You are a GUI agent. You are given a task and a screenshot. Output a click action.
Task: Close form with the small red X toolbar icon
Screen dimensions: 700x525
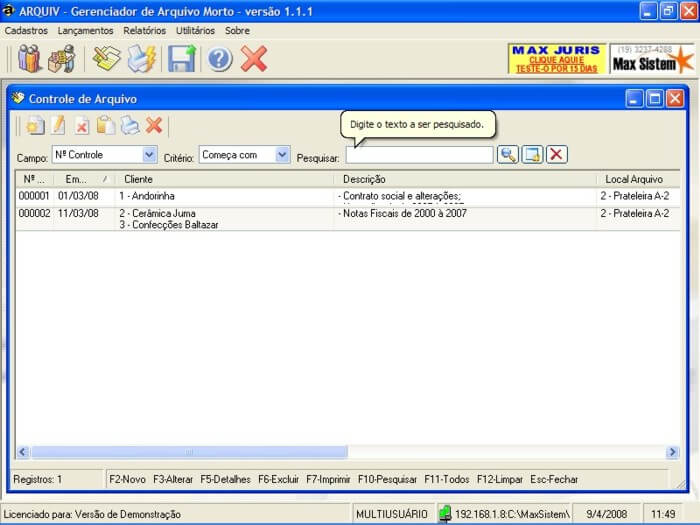tap(154, 125)
